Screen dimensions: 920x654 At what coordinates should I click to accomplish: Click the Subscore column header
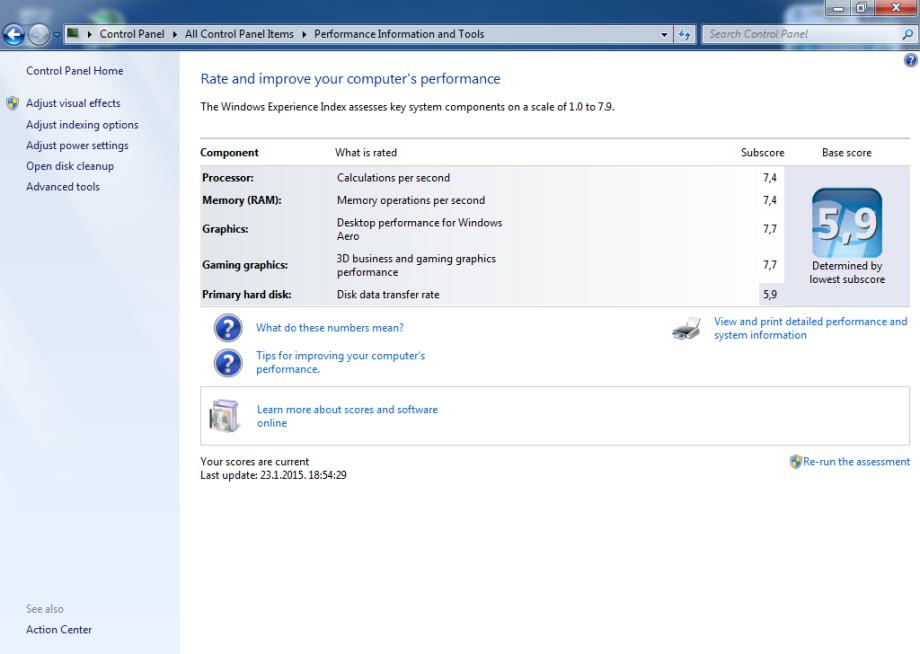[x=762, y=153]
